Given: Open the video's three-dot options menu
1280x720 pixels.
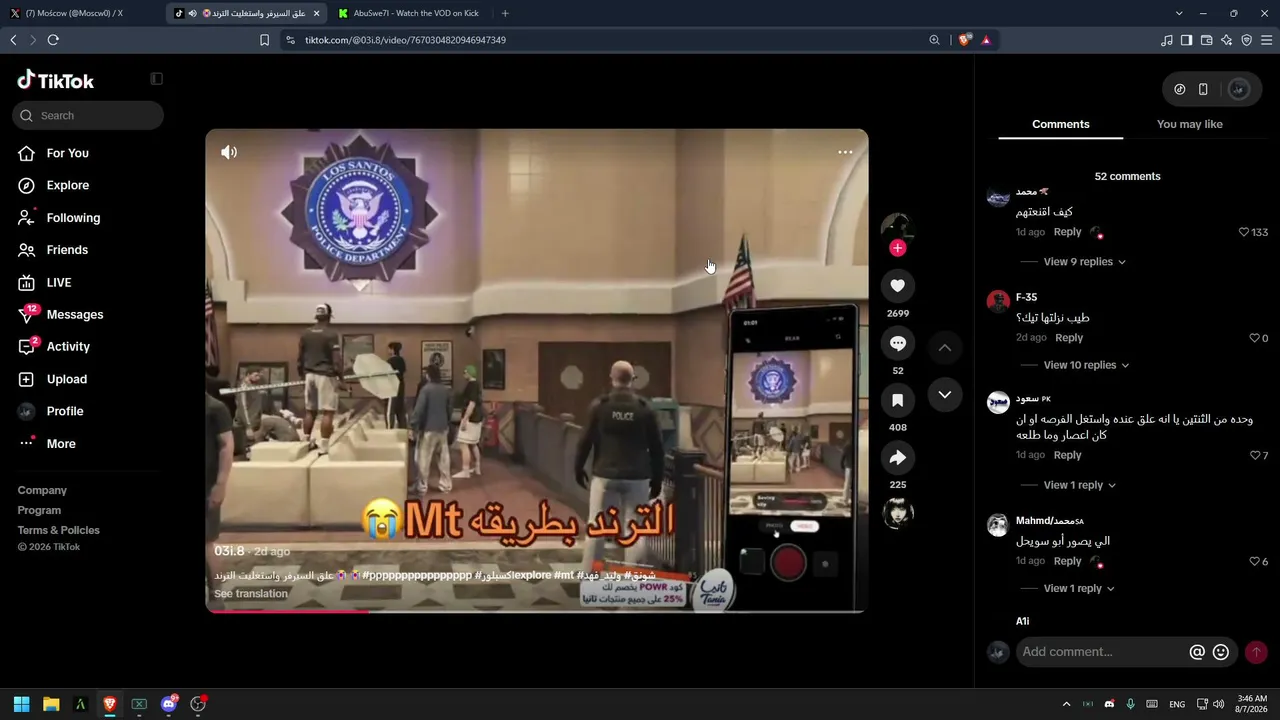Looking at the screenshot, I should (x=845, y=152).
